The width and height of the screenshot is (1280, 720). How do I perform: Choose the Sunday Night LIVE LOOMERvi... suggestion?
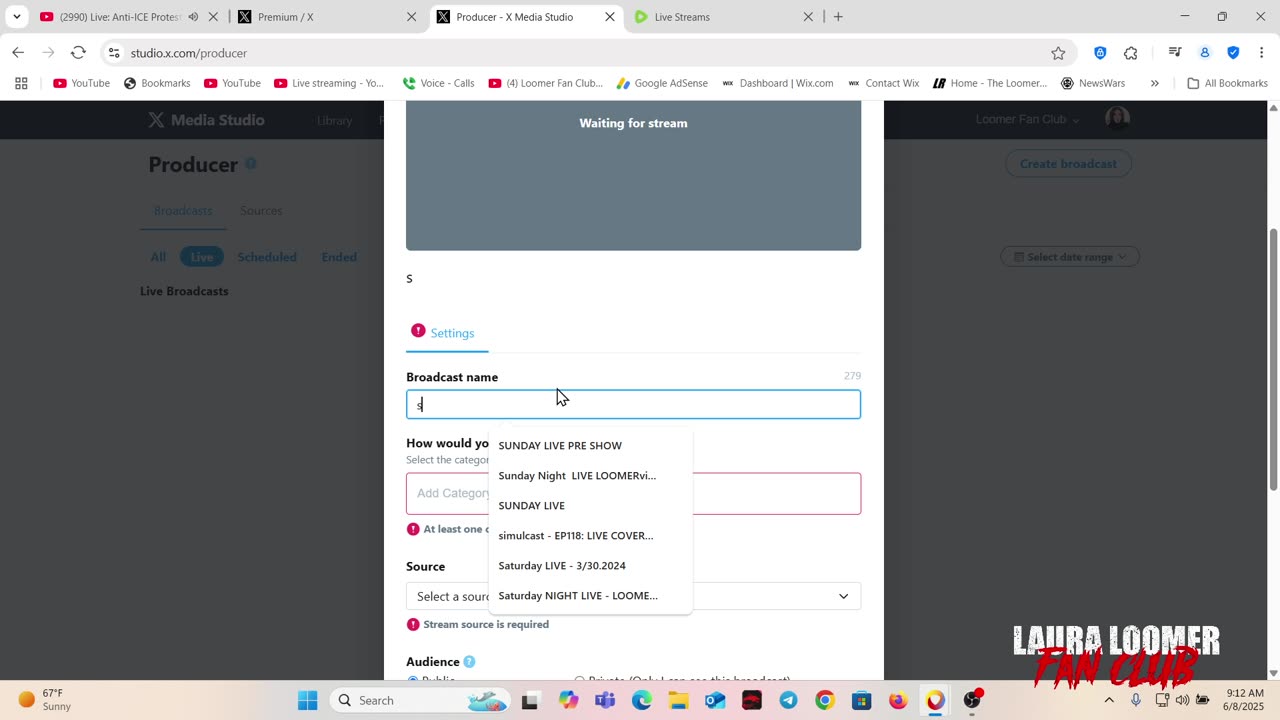[590, 475]
